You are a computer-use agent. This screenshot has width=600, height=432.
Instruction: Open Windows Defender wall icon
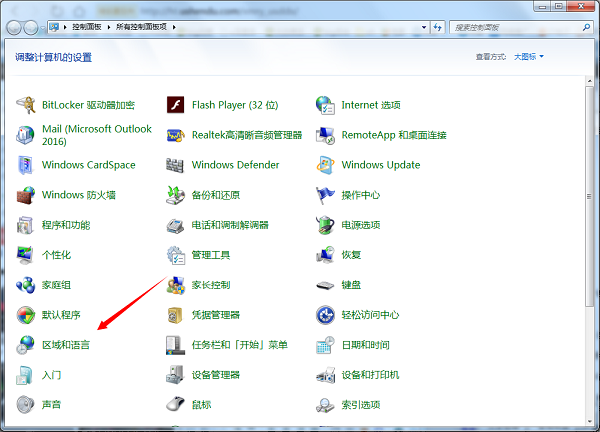(175, 165)
